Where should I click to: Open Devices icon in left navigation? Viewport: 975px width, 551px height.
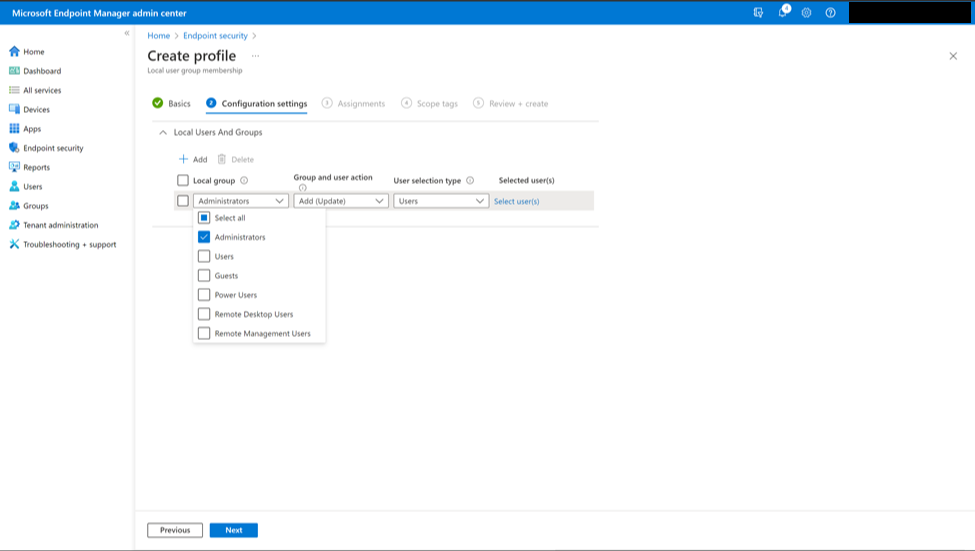(x=14, y=109)
